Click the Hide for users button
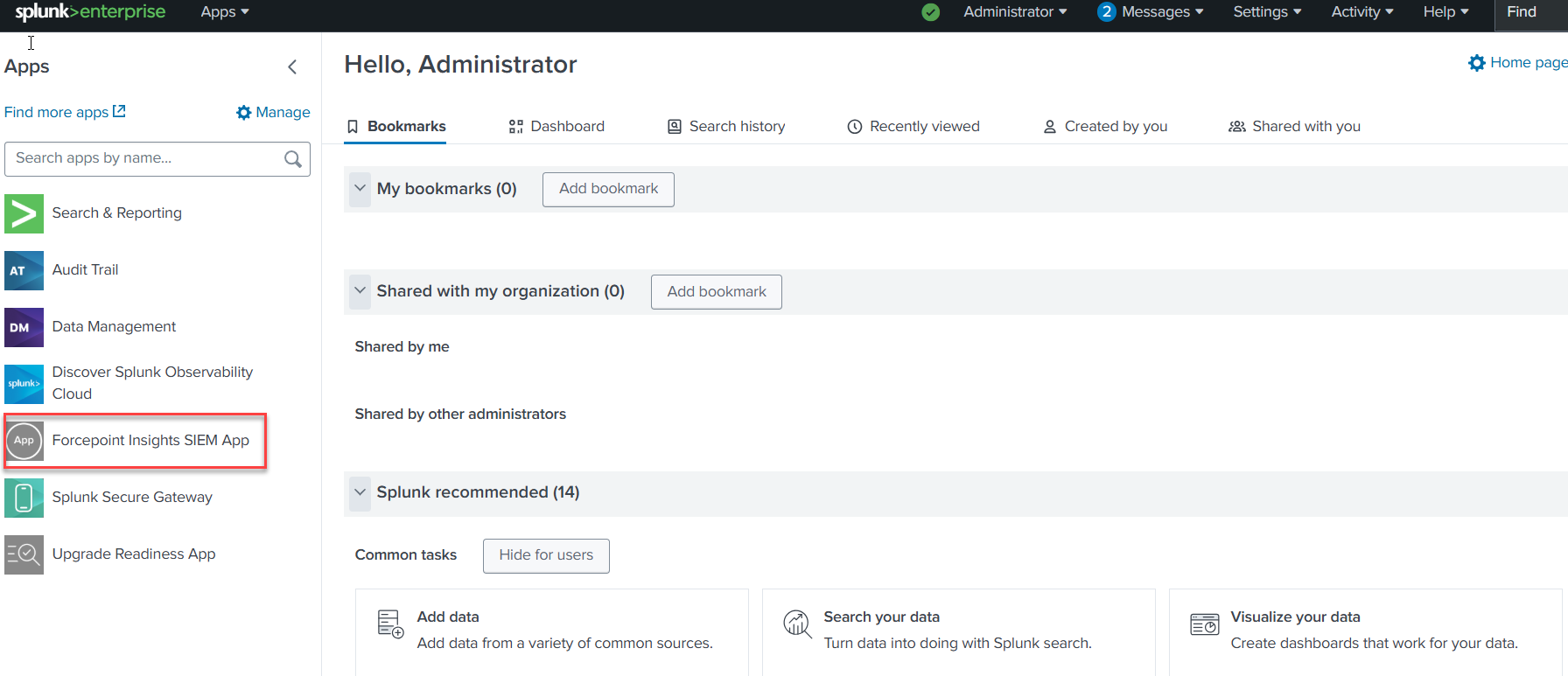Viewport: 1568px width, 676px height. [x=546, y=555]
